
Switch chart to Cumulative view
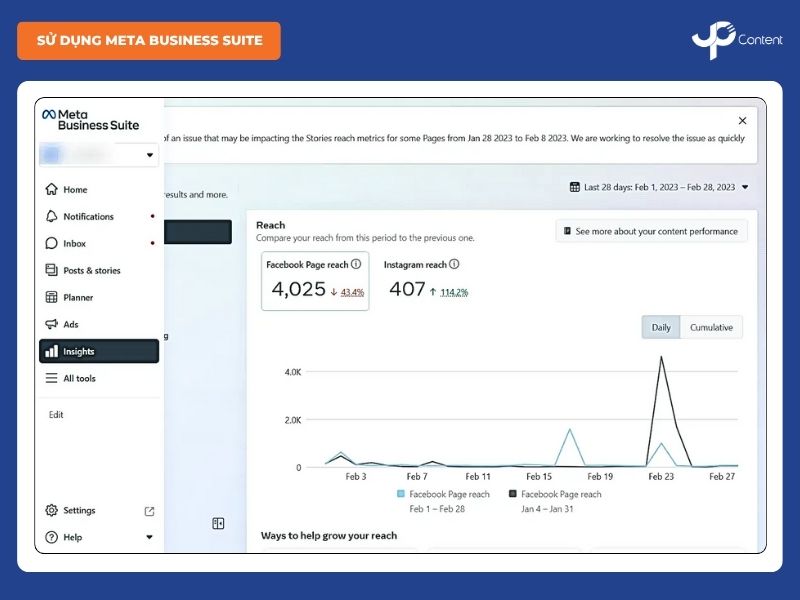(x=711, y=328)
